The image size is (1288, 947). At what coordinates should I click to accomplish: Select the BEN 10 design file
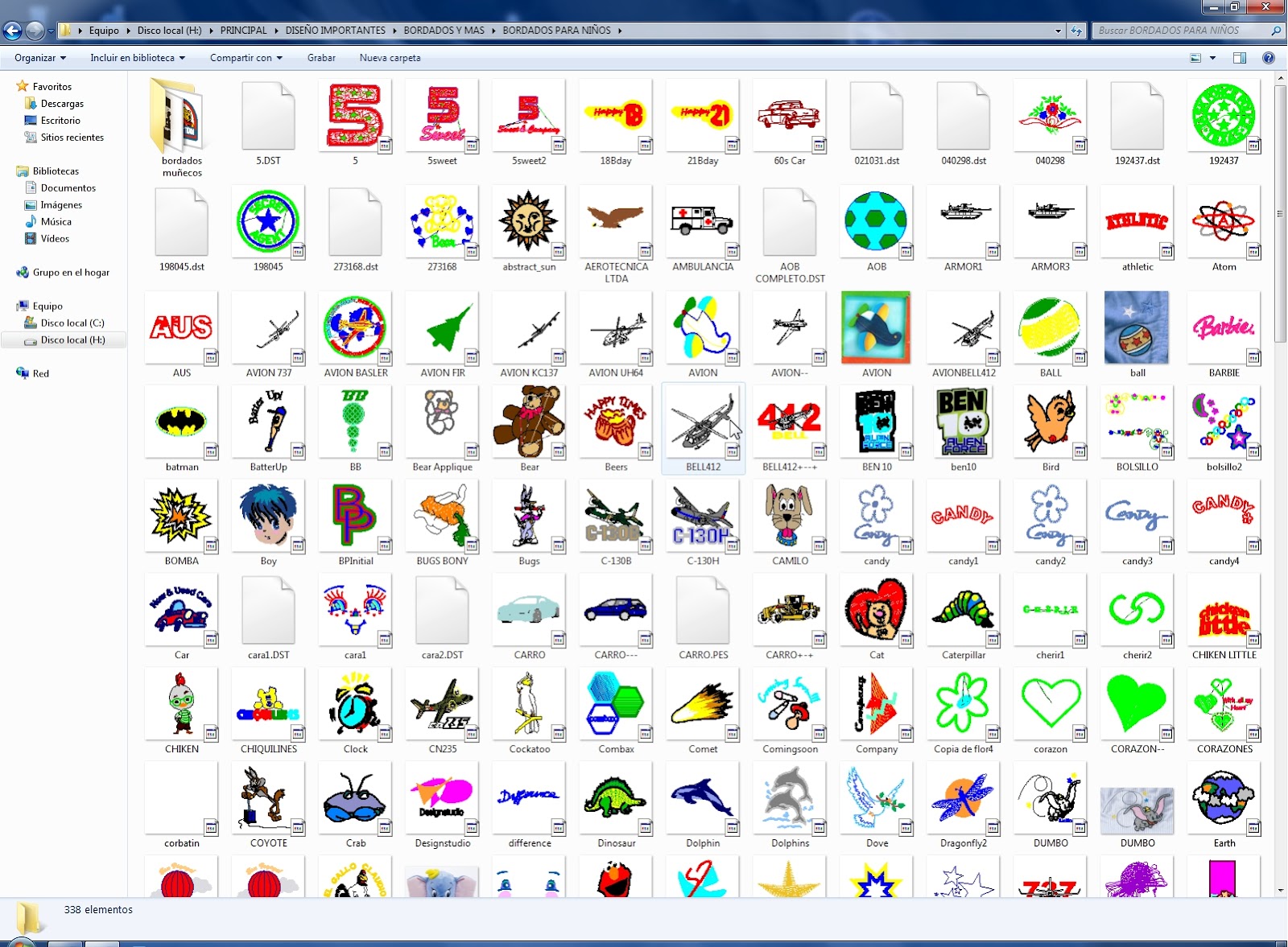click(877, 422)
